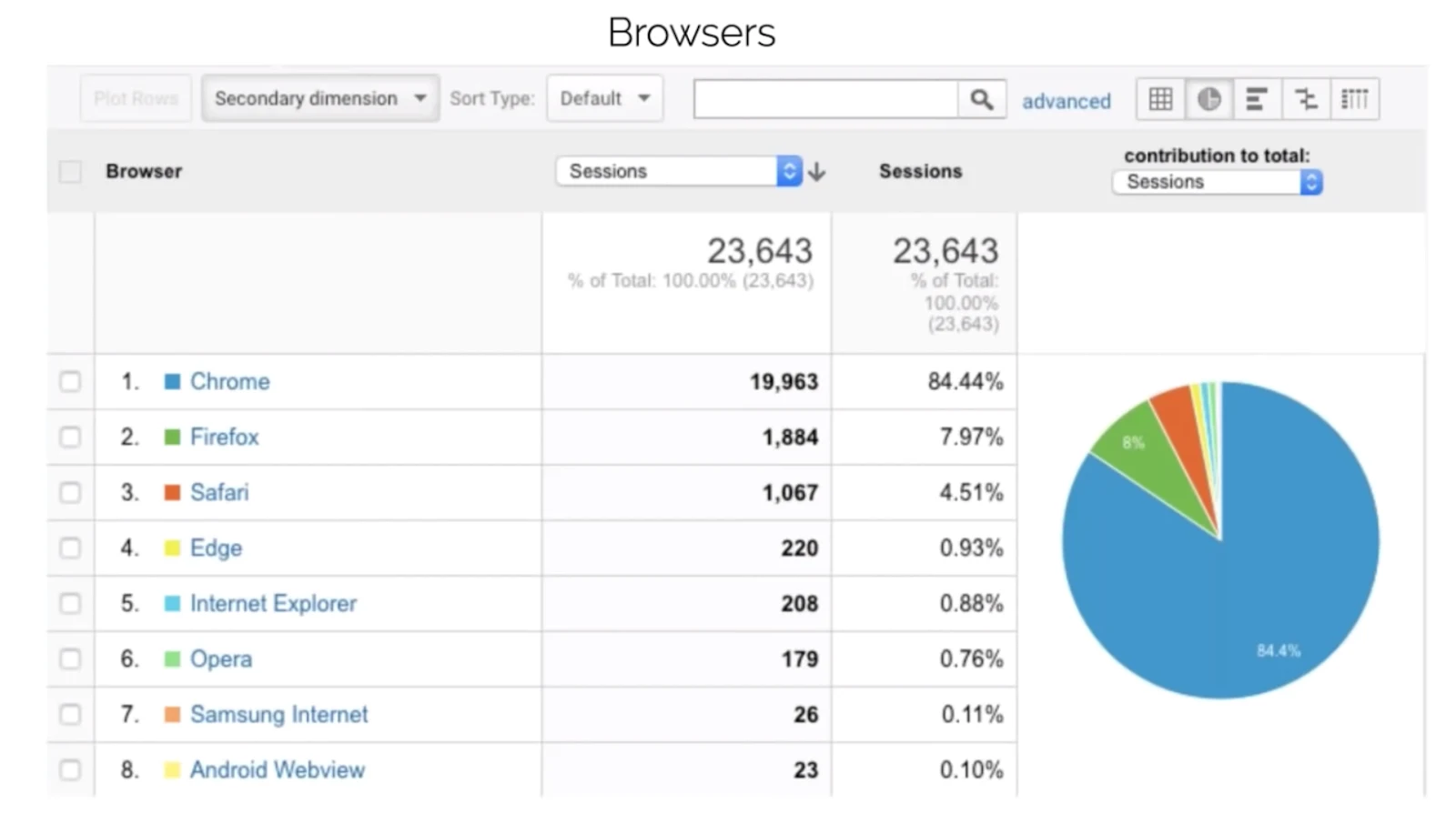The image size is (1456, 814).
Task: Click the 179 sessions cell
Action: [799, 659]
